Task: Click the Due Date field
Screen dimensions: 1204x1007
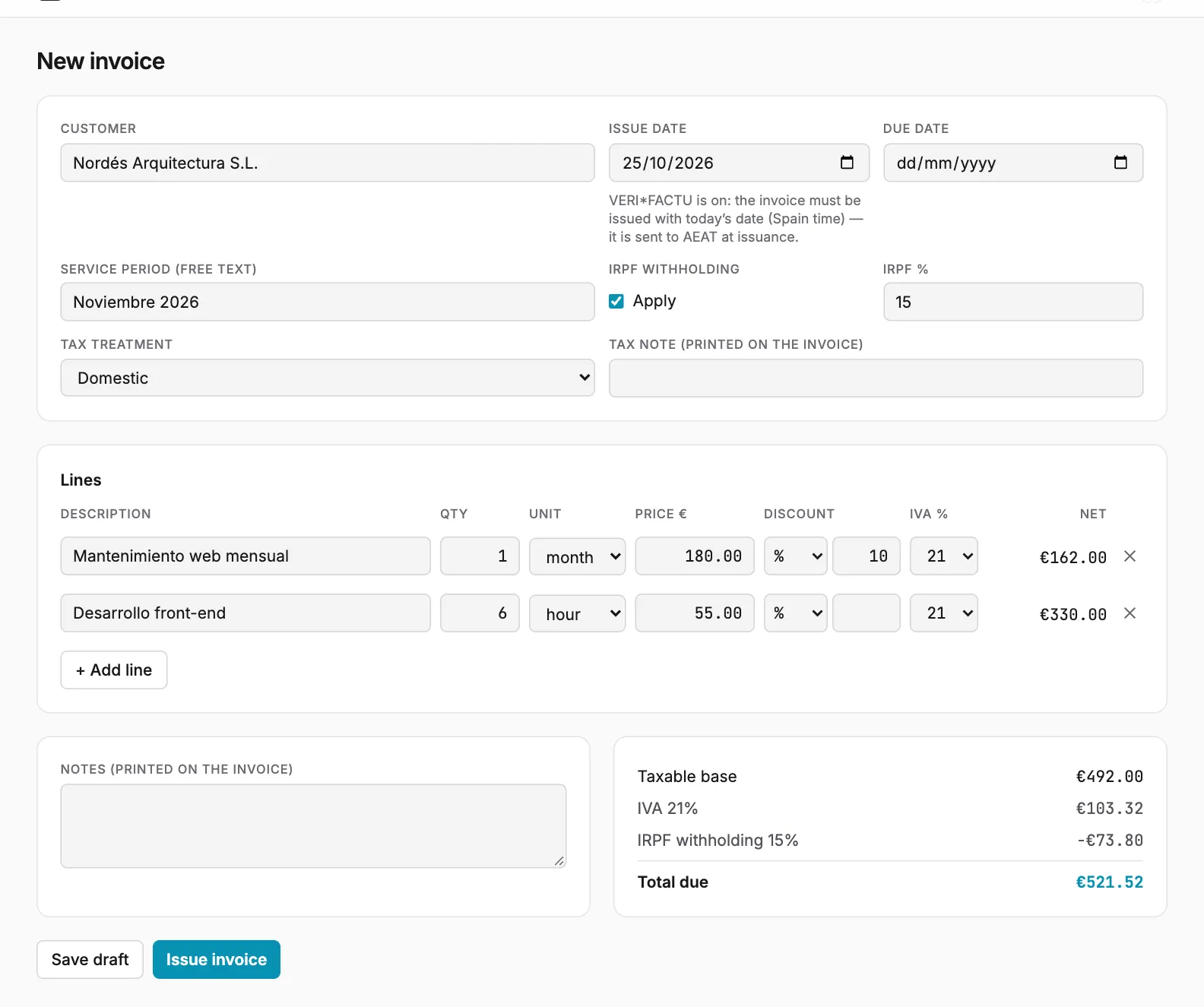Action: [x=1013, y=163]
